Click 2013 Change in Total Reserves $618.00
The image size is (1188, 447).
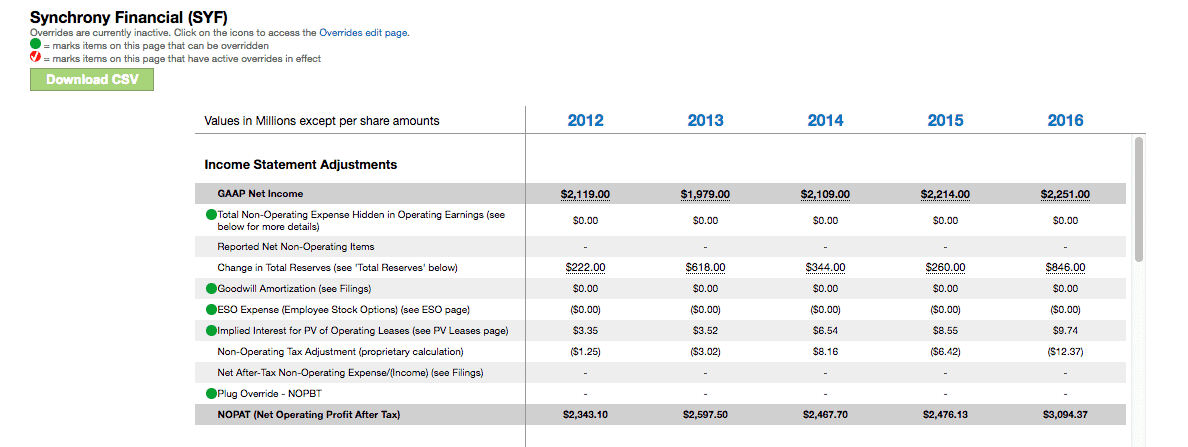click(705, 267)
